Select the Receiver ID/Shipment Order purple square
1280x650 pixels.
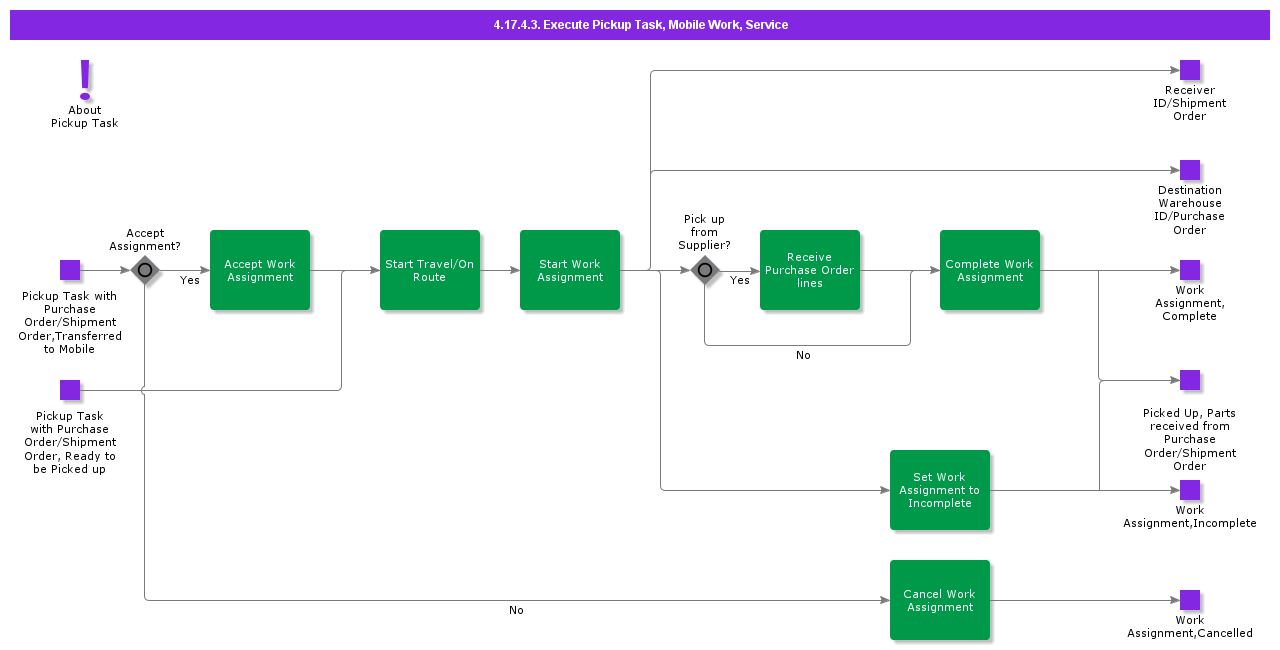[x=1190, y=70]
